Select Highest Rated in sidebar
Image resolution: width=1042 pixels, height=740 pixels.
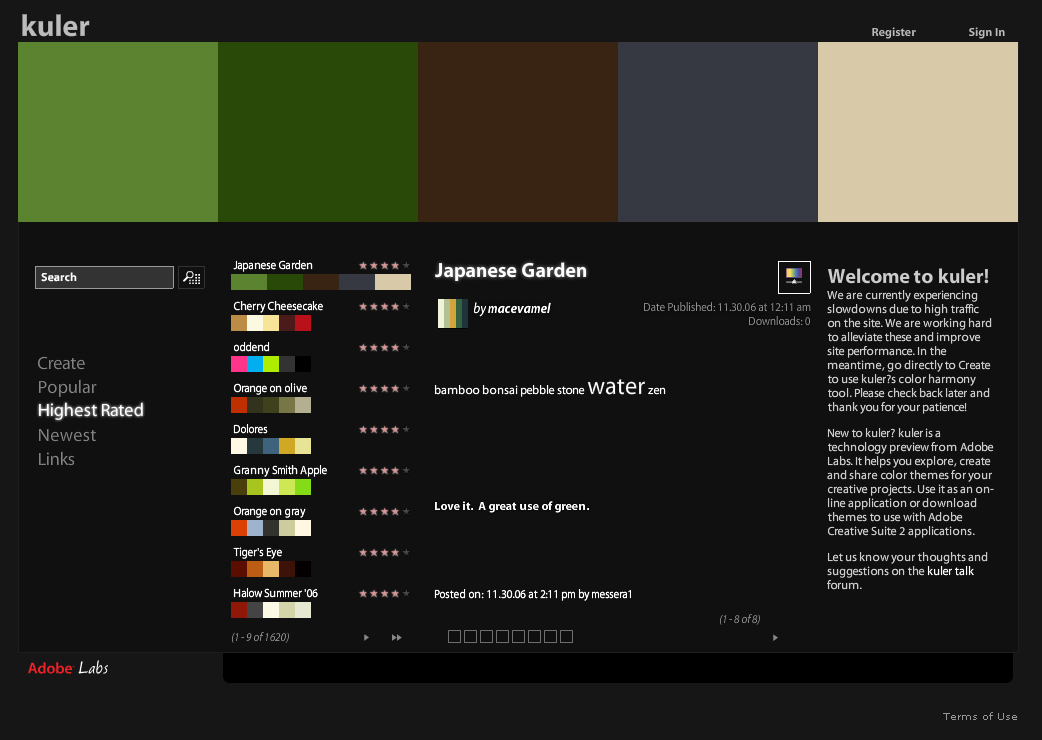(x=90, y=411)
